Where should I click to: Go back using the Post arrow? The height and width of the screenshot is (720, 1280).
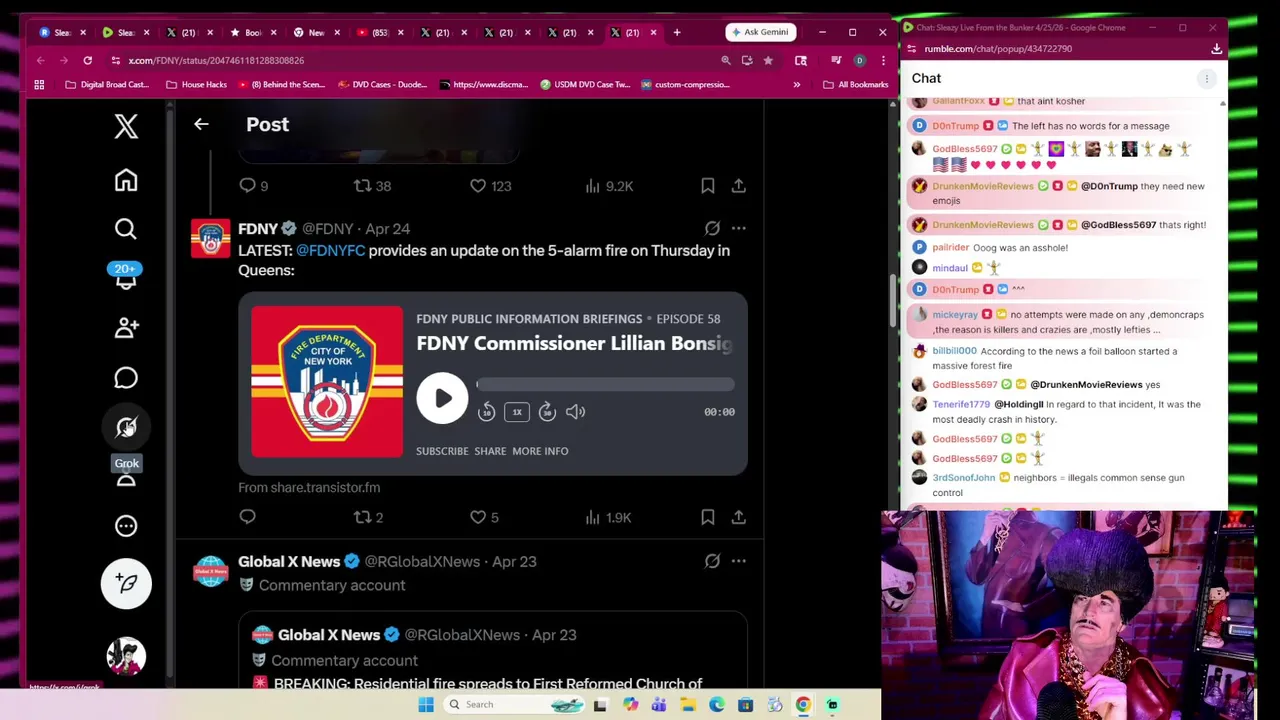coord(201,124)
